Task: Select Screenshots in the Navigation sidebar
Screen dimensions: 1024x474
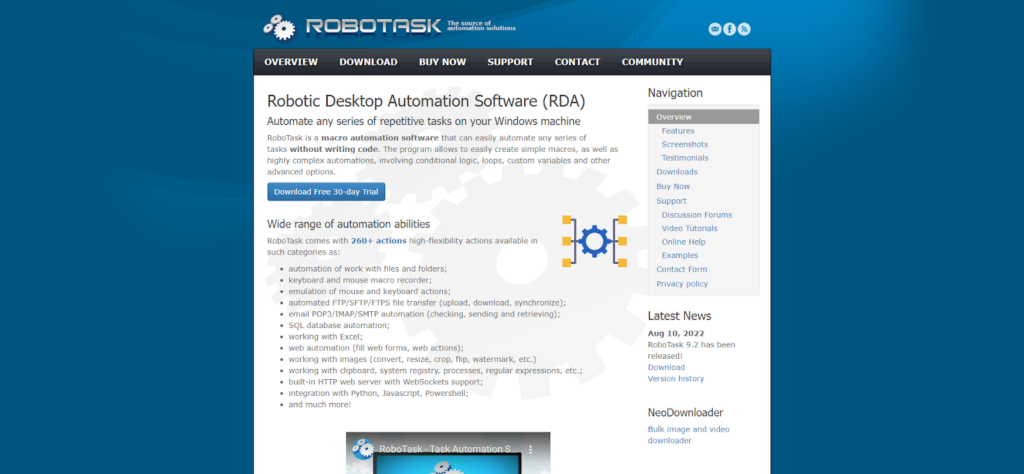Action: click(684, 144)
